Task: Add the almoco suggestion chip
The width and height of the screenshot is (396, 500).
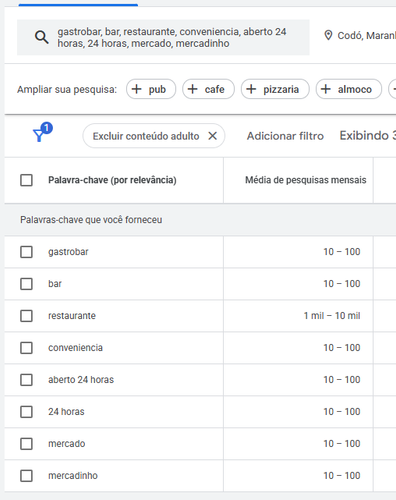Action: [349, 89]
